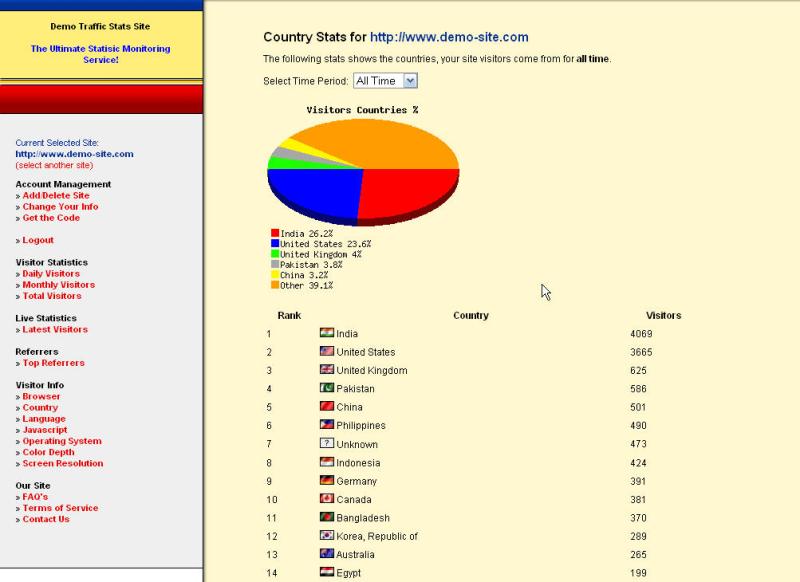Open Monthly Visitors statistics

click(59, 285)
